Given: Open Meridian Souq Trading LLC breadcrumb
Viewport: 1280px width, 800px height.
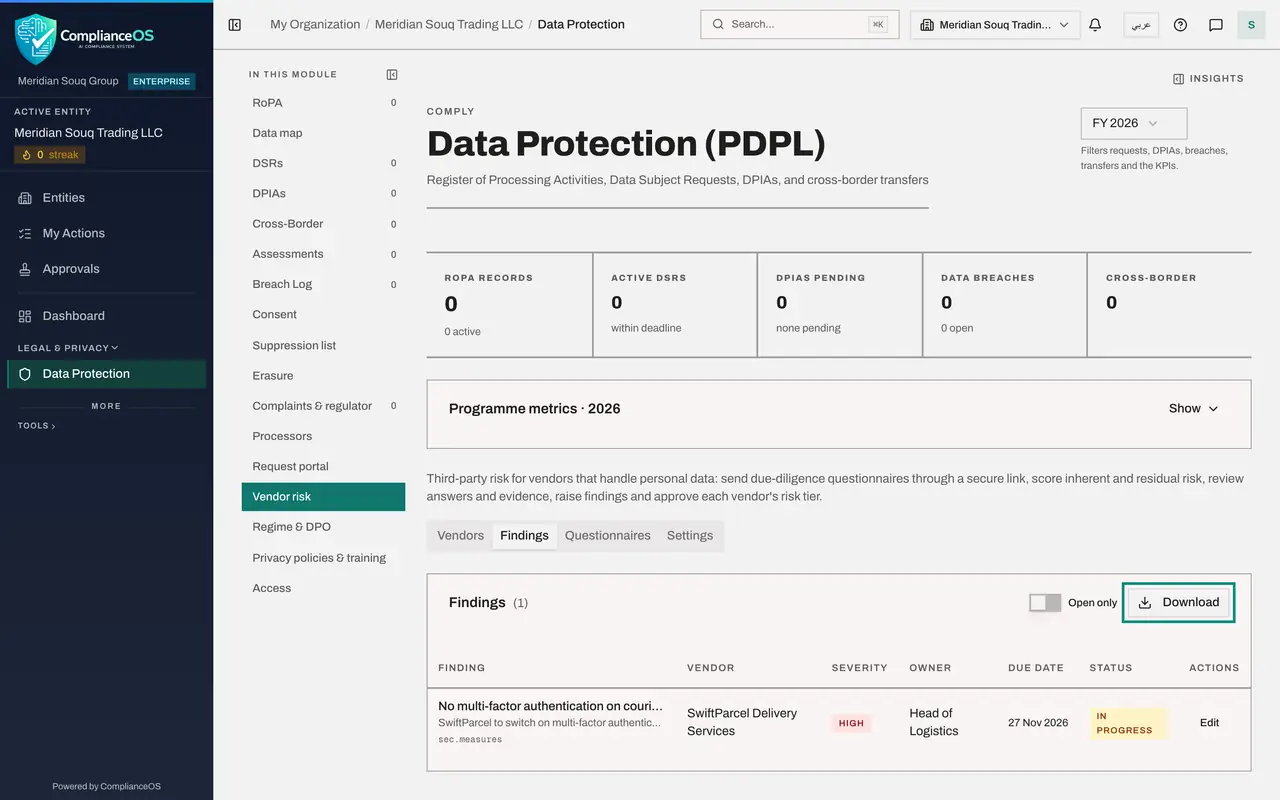Looking at the screenshot, I should 449,25.
